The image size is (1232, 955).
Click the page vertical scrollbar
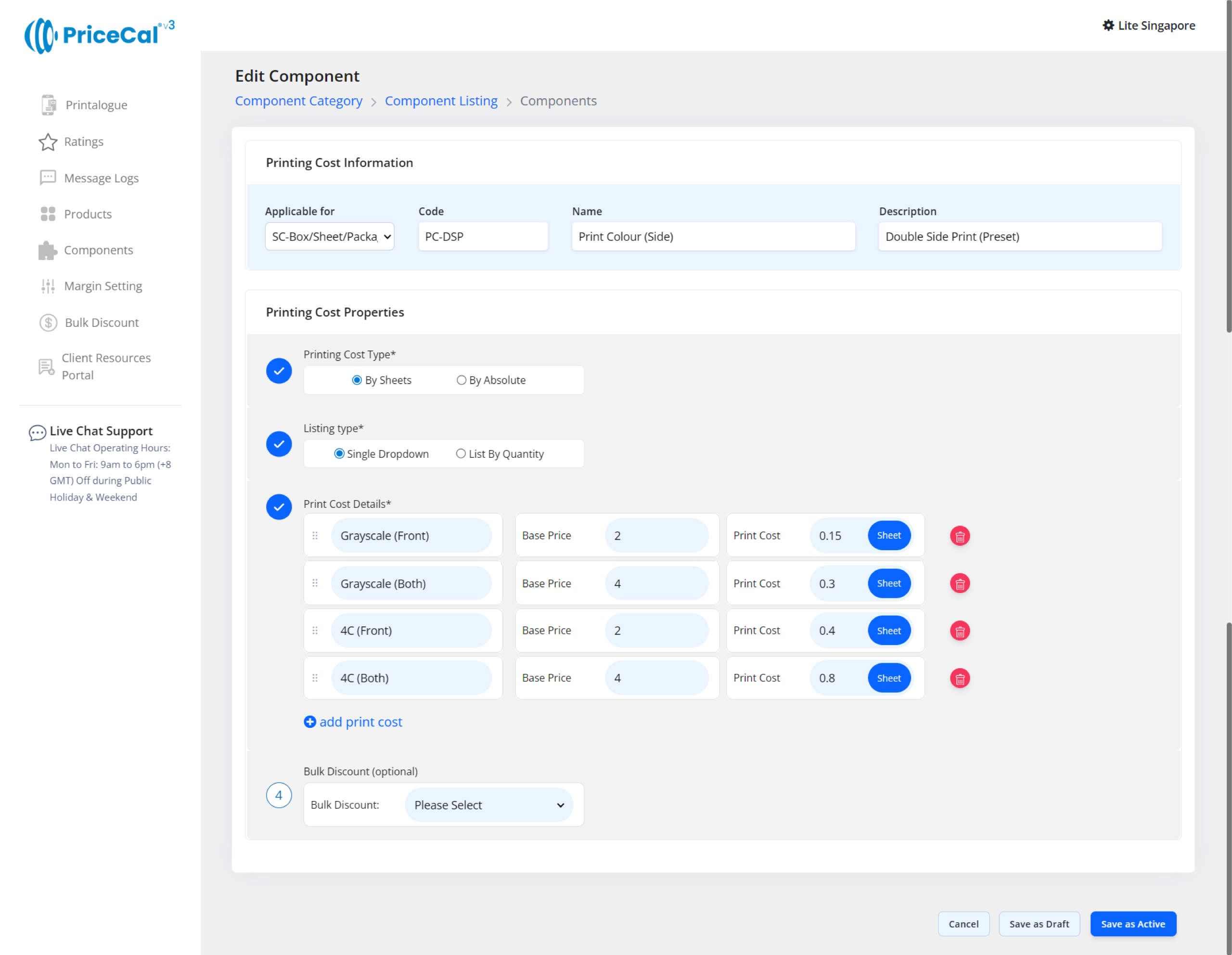point(1228,169)
